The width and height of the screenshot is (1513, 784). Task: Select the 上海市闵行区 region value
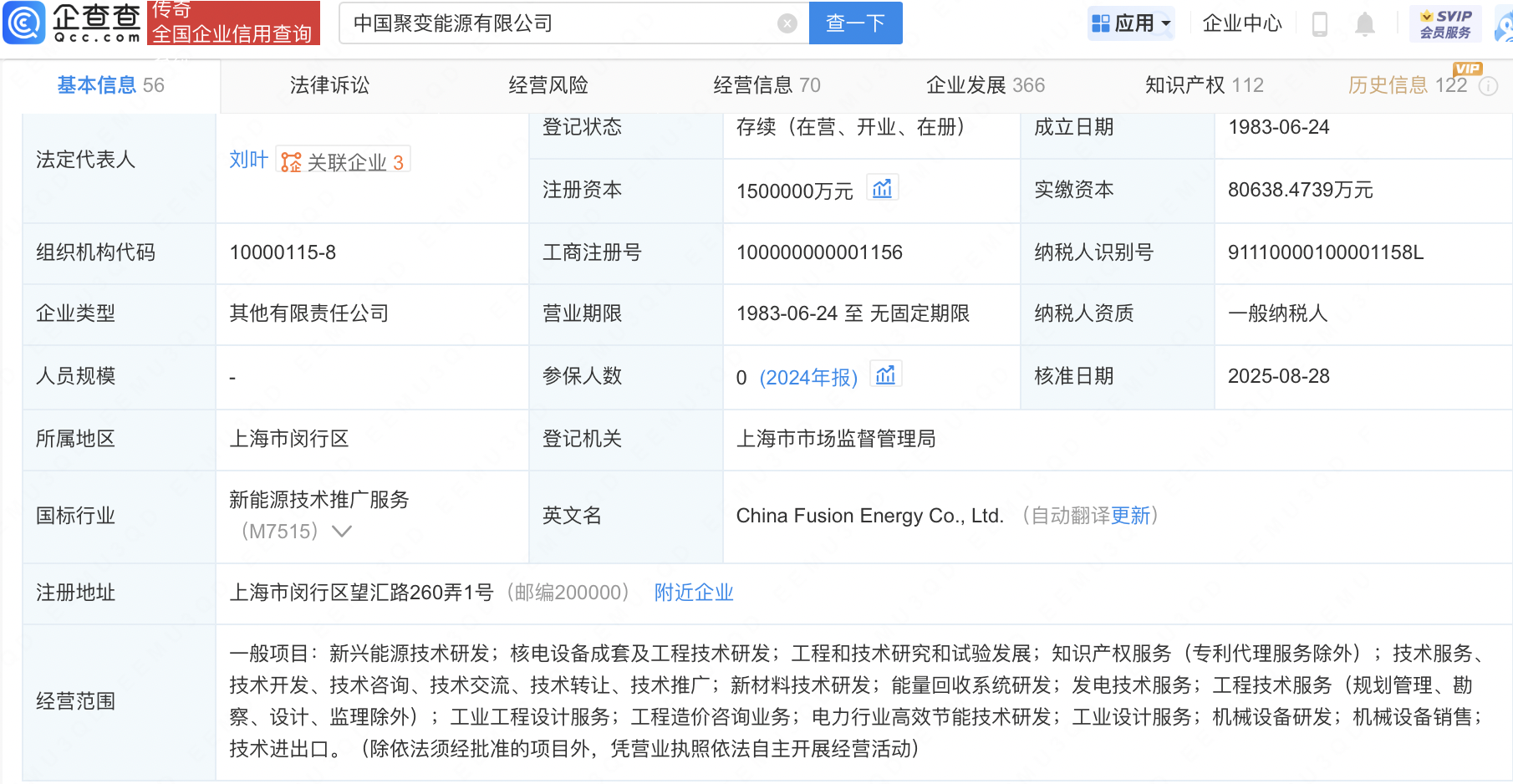[289, 439]
